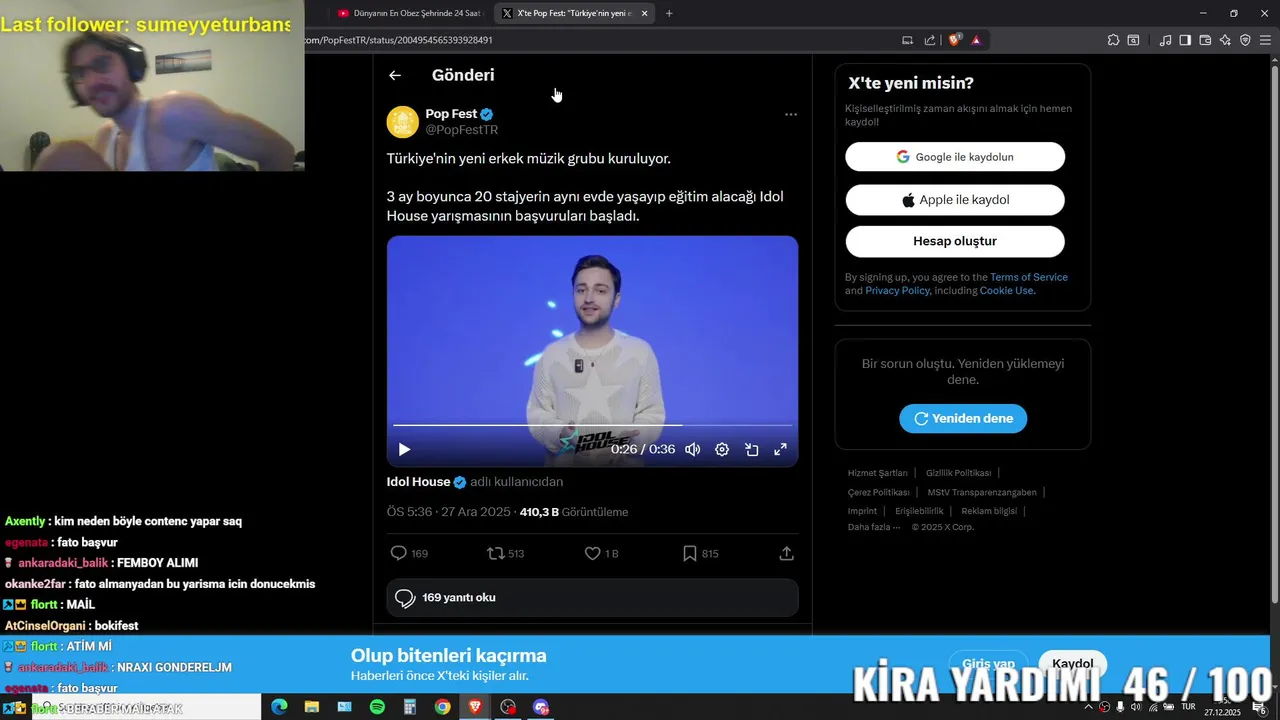1280x720 pixels.
Task: Sign up with 'Google ile kaydolun'
Action: point(955,157)
